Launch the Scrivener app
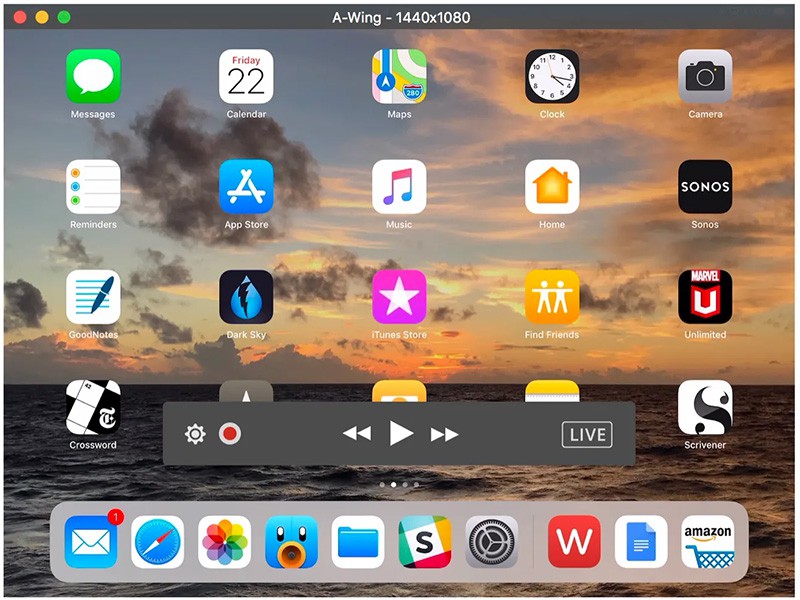Viewport: 800px width, 600px height. point(705,407)
